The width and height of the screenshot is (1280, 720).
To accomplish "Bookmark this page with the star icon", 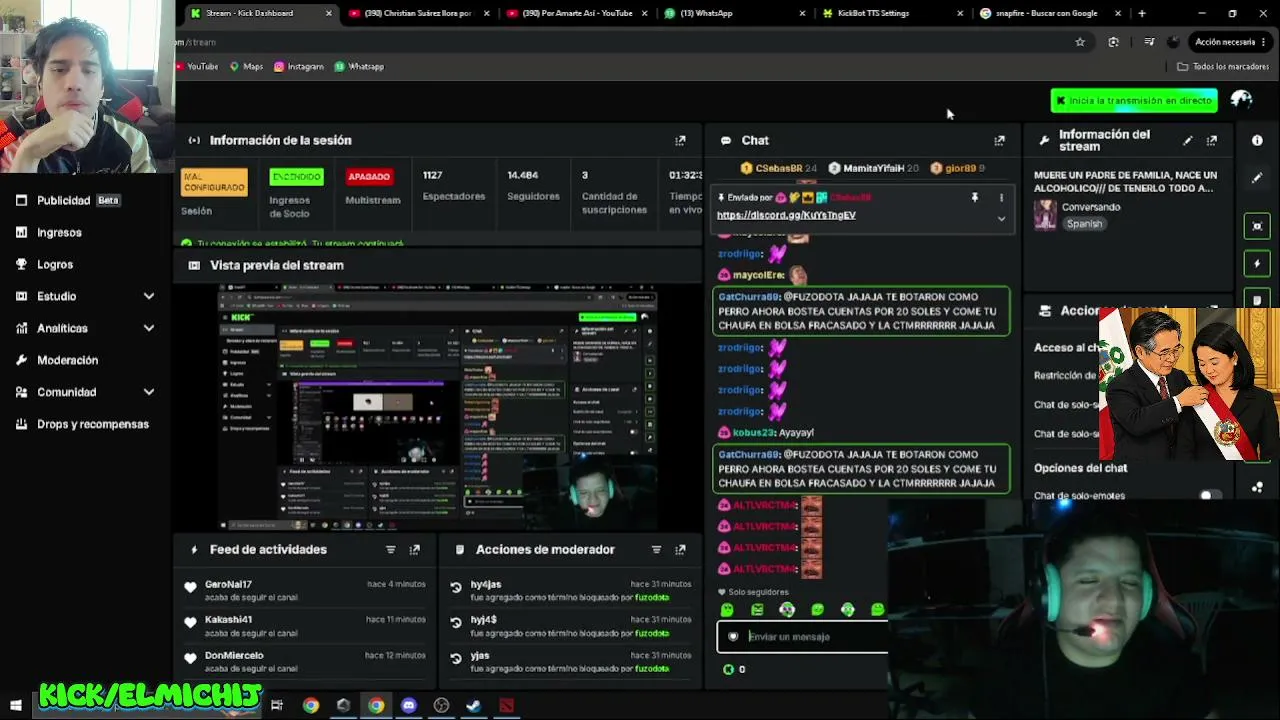I will 1080,42.
